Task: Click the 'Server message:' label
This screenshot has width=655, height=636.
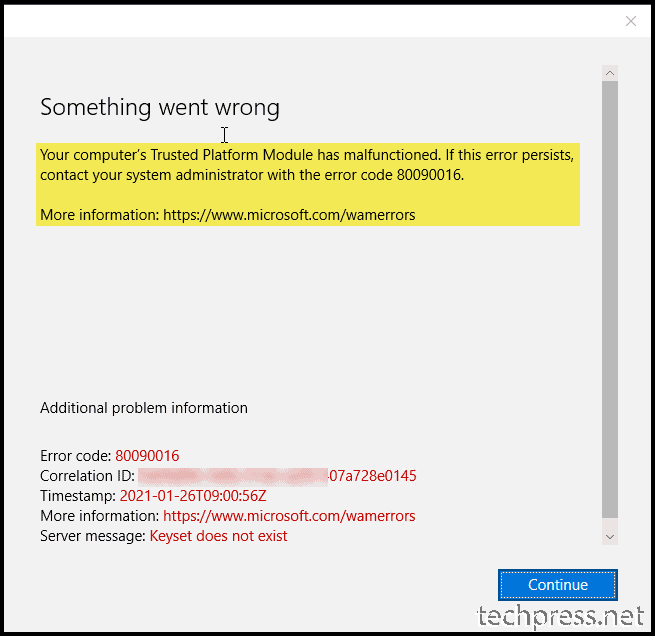Action: click(93, 536)
